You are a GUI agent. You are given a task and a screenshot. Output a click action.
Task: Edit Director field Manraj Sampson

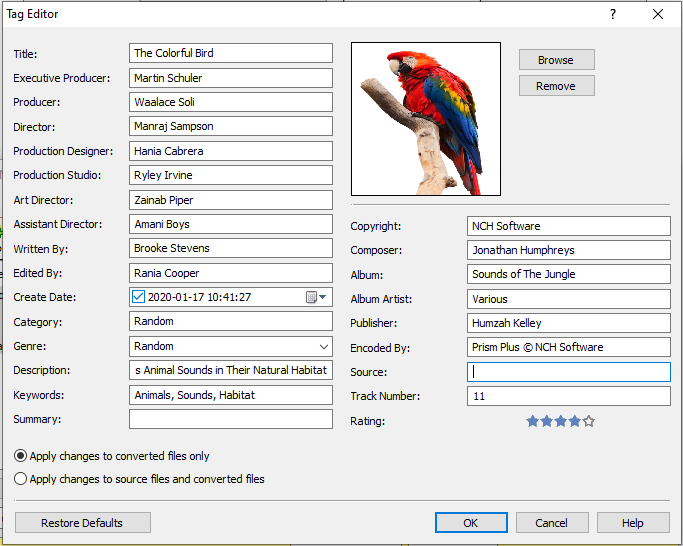click(x=231, y=126)
